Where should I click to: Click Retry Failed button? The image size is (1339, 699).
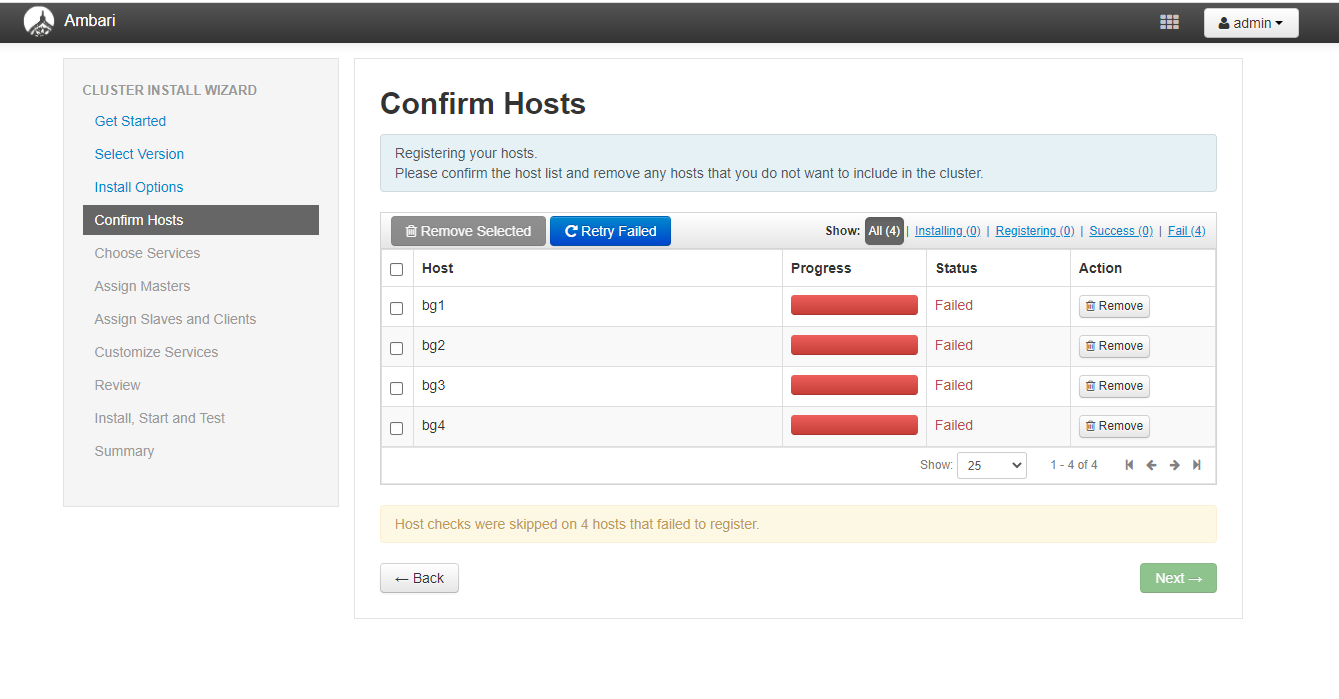[610, 231]
